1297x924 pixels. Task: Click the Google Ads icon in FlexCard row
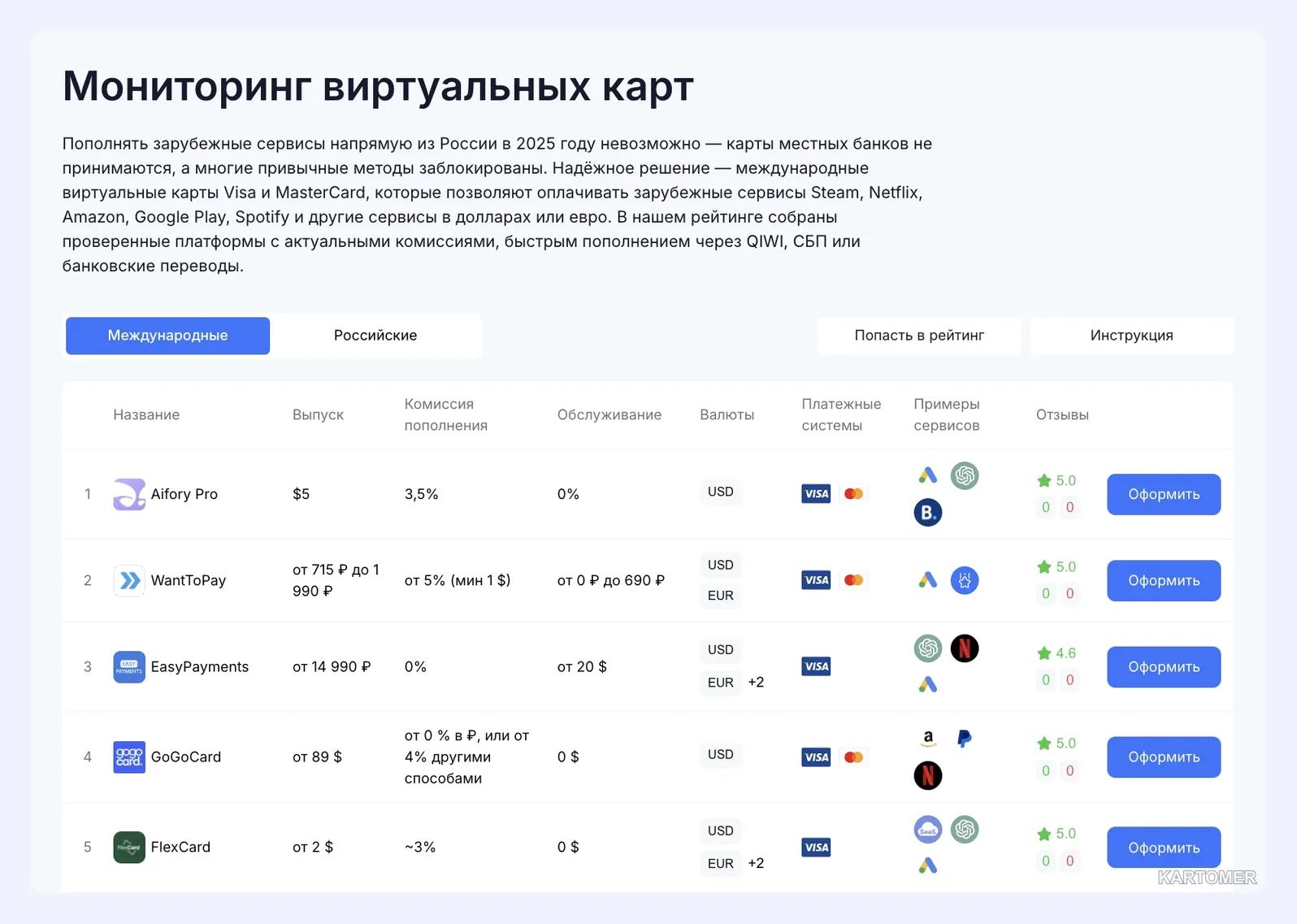pyautogui.click(x=928, y=866)
